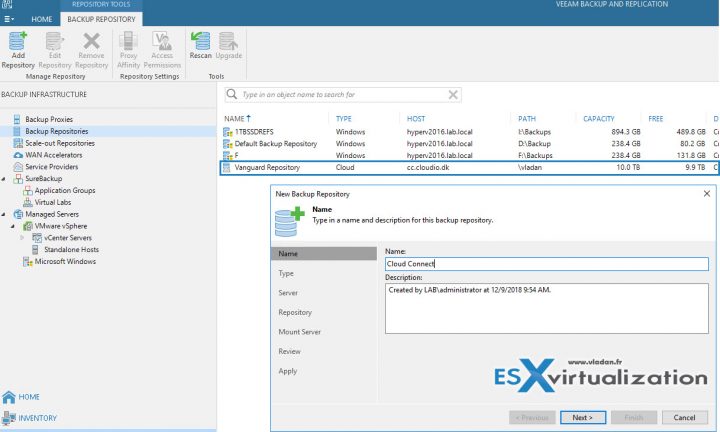
Task: Collapse the Managed Servers branch arrow
Action: (4, 214)
